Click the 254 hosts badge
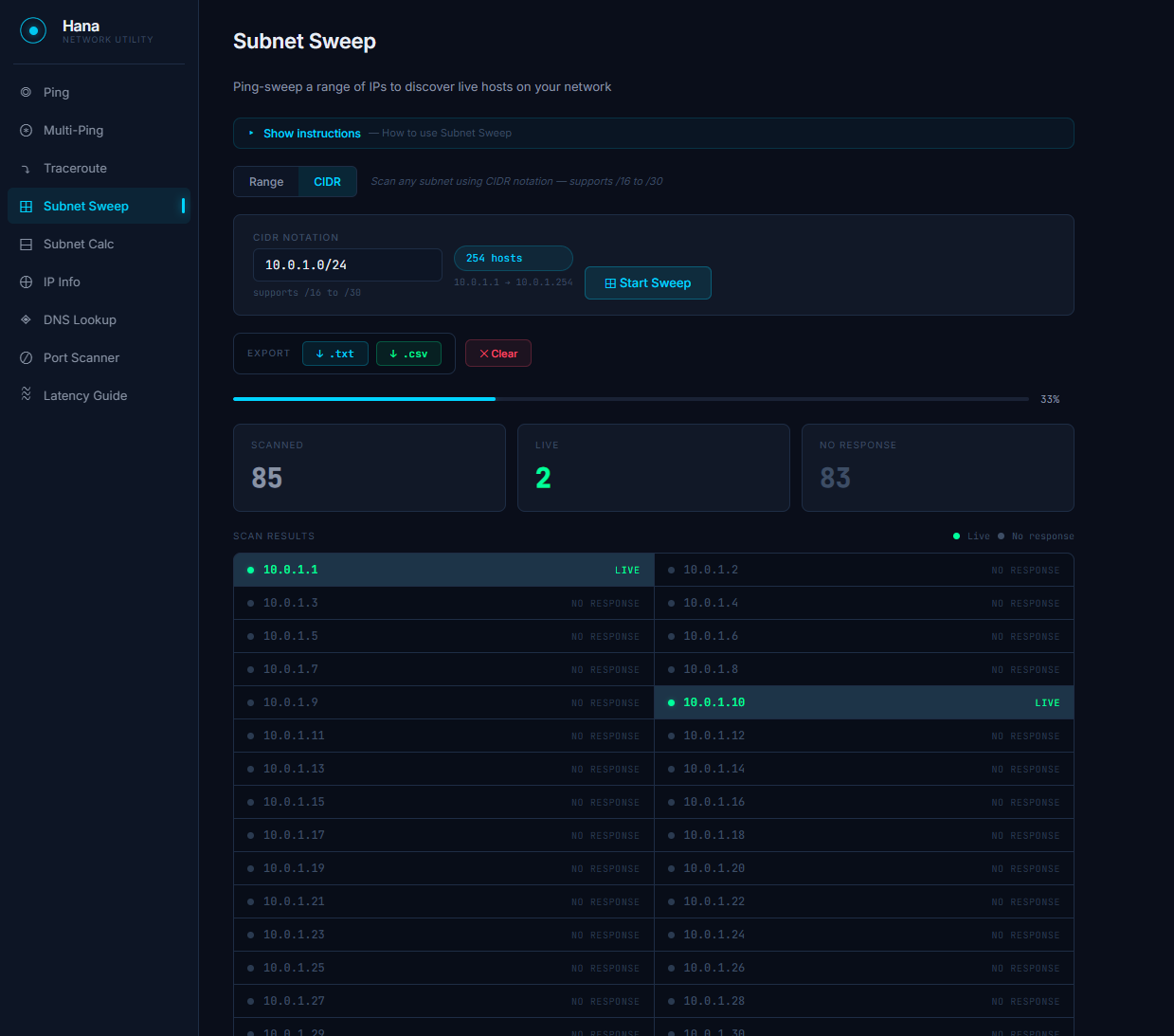Viewport: 1174px width, 1036px height. coord(514,258)
